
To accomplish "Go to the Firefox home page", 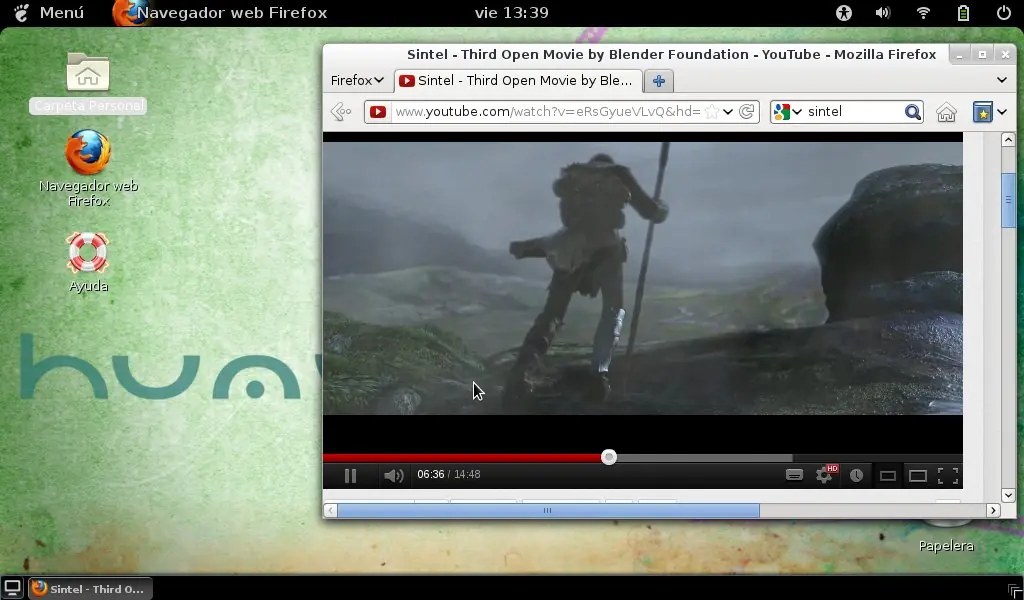I will 946,112.
